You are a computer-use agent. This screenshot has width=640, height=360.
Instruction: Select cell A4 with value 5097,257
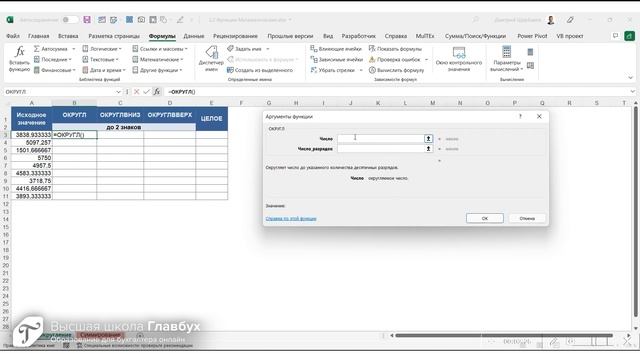[x=32, y=142]
